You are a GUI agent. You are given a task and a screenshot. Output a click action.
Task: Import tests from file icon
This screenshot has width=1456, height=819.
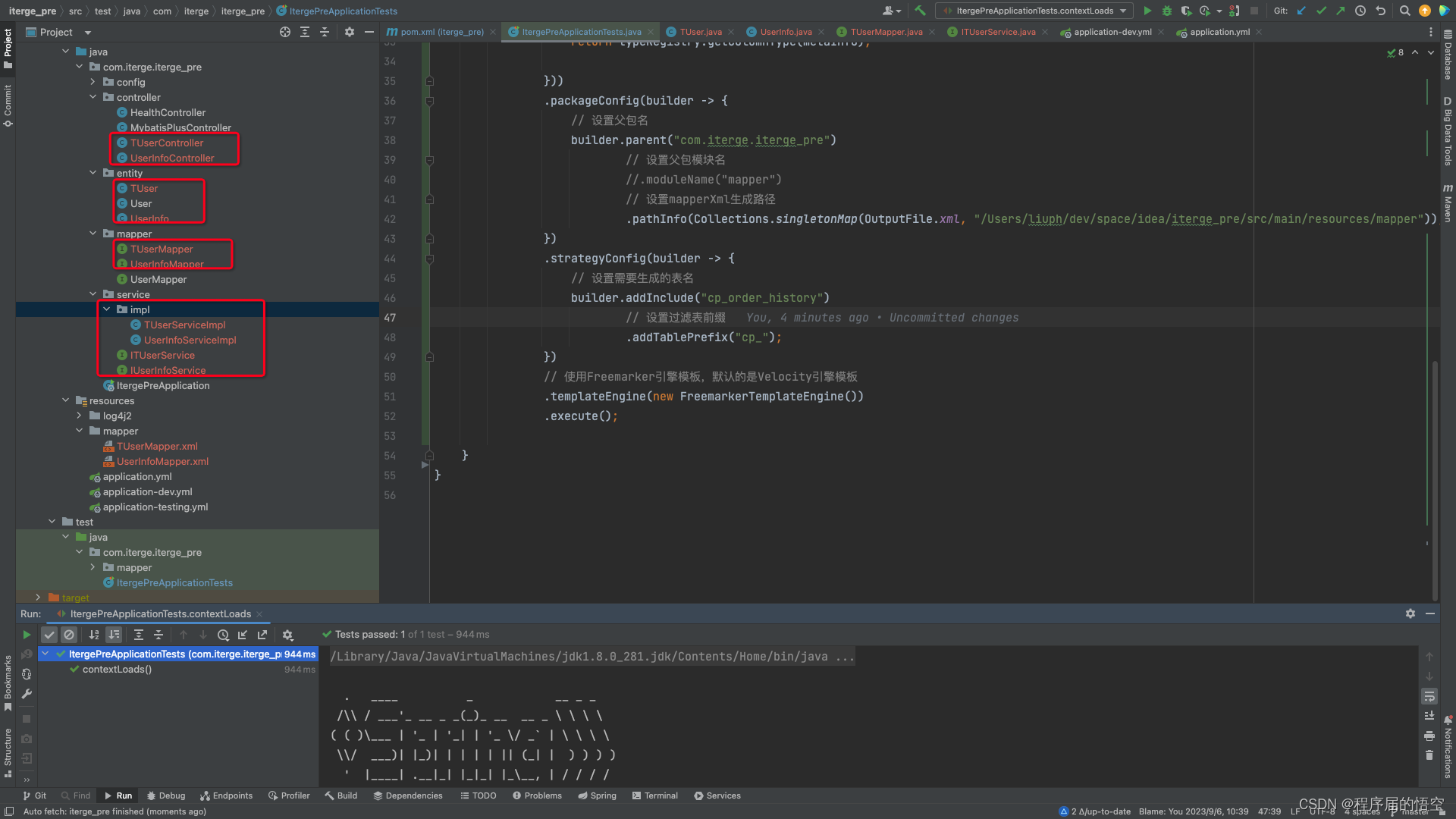click(x=243, y=635)
